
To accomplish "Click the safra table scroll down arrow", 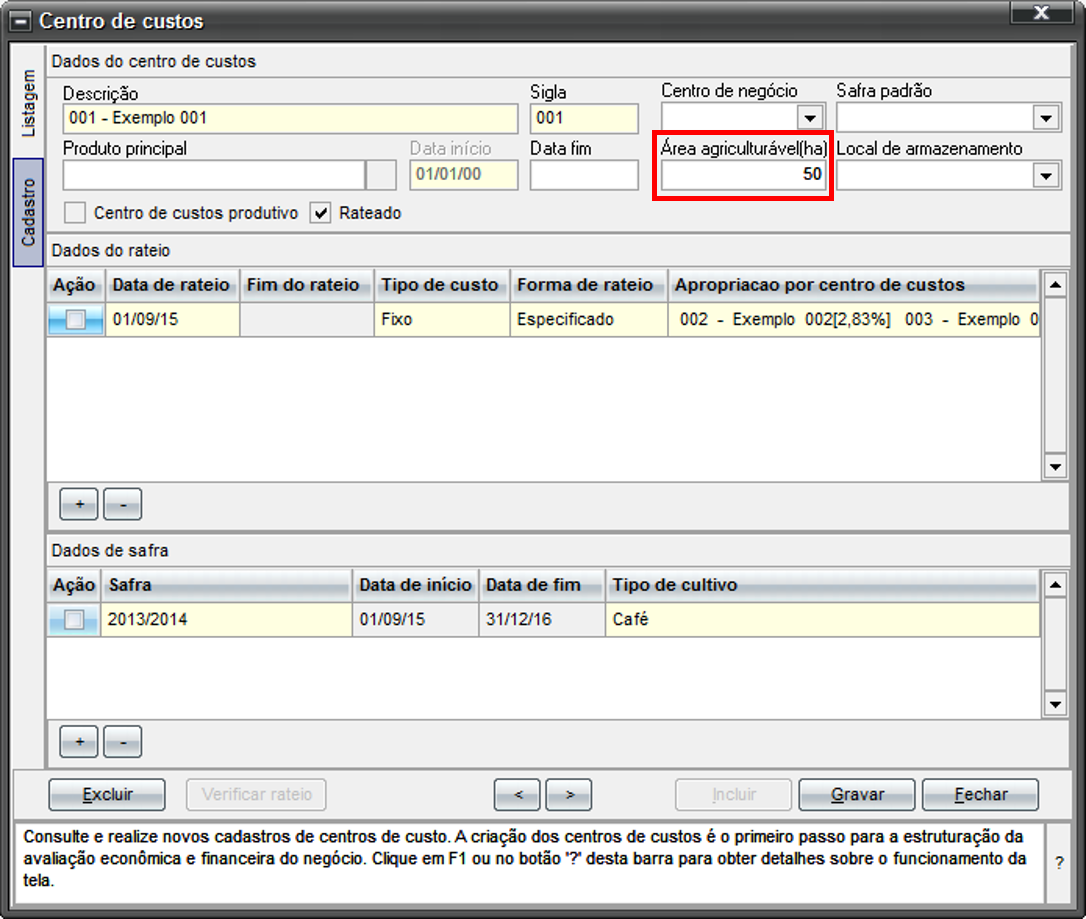I will [x=1055, y=704].
